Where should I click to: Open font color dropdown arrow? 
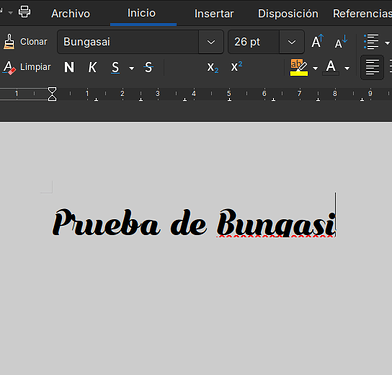pyautogui.click(x=347, y=68)
